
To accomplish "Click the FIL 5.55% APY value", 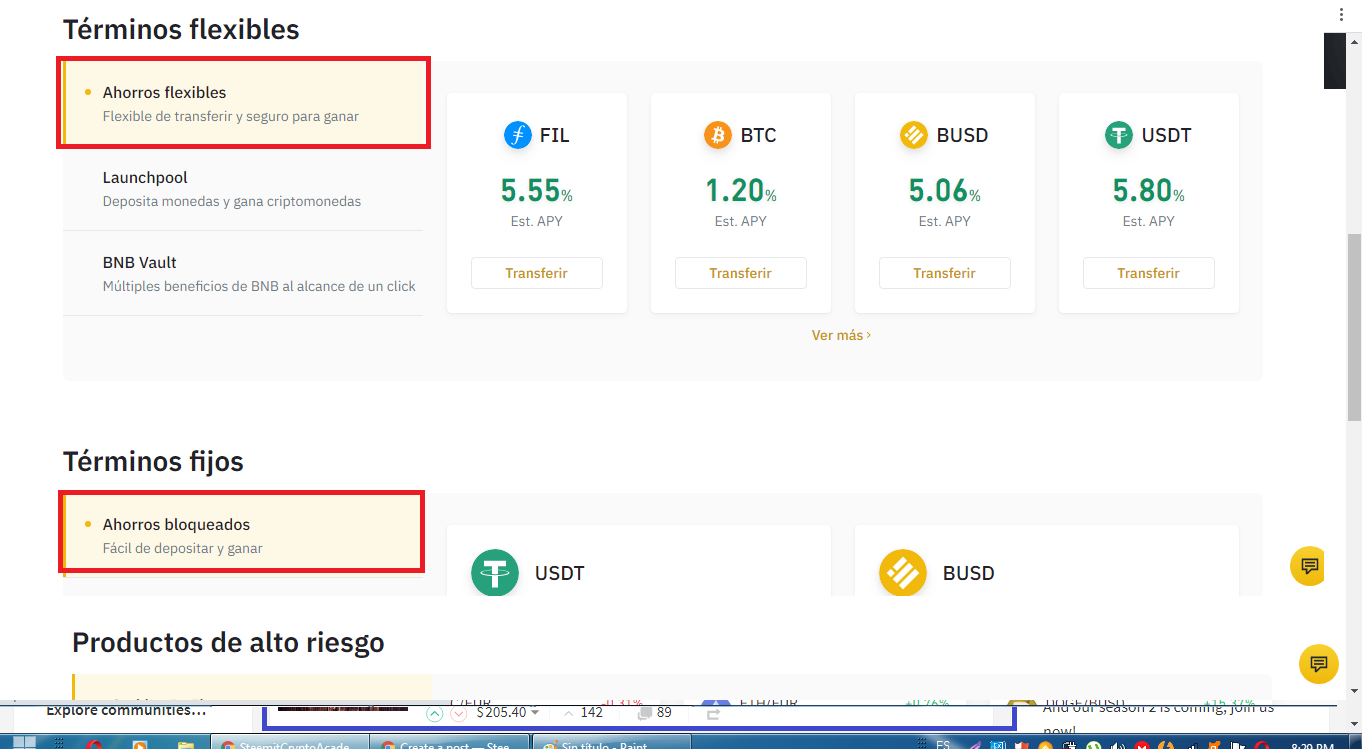I will coord(537,190).
